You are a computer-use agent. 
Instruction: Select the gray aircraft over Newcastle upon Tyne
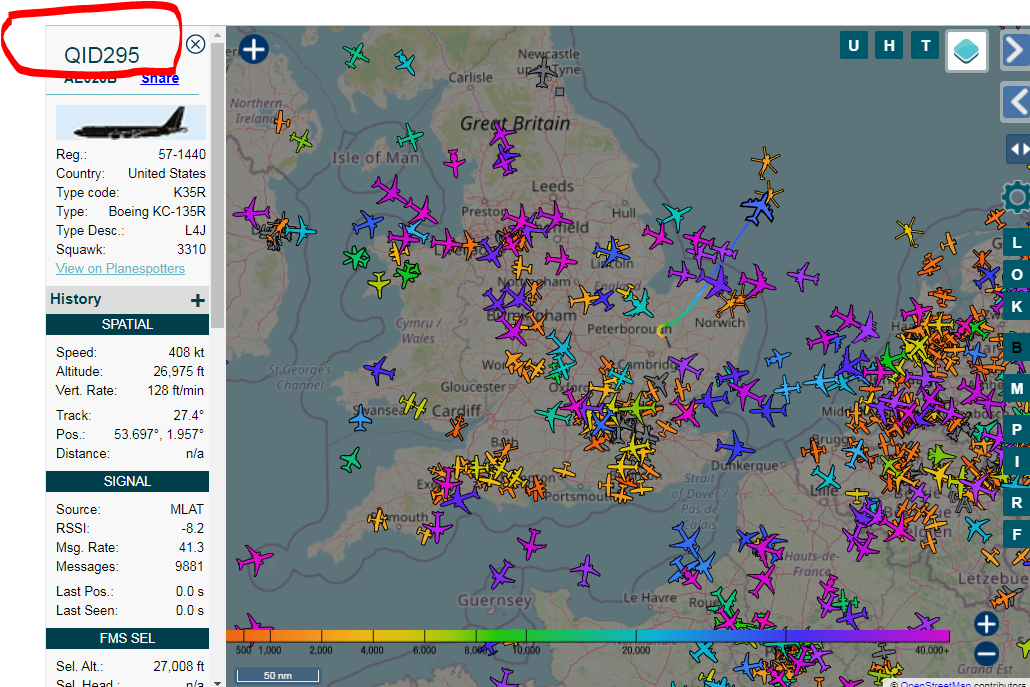point(543,72)
